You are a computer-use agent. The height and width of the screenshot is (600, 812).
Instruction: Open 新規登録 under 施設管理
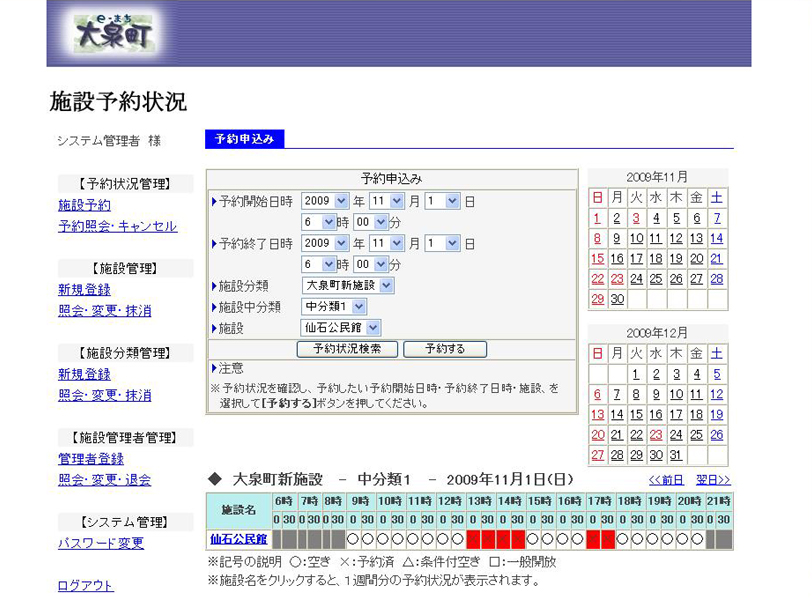pyautogui.click(x=84, y=289)
